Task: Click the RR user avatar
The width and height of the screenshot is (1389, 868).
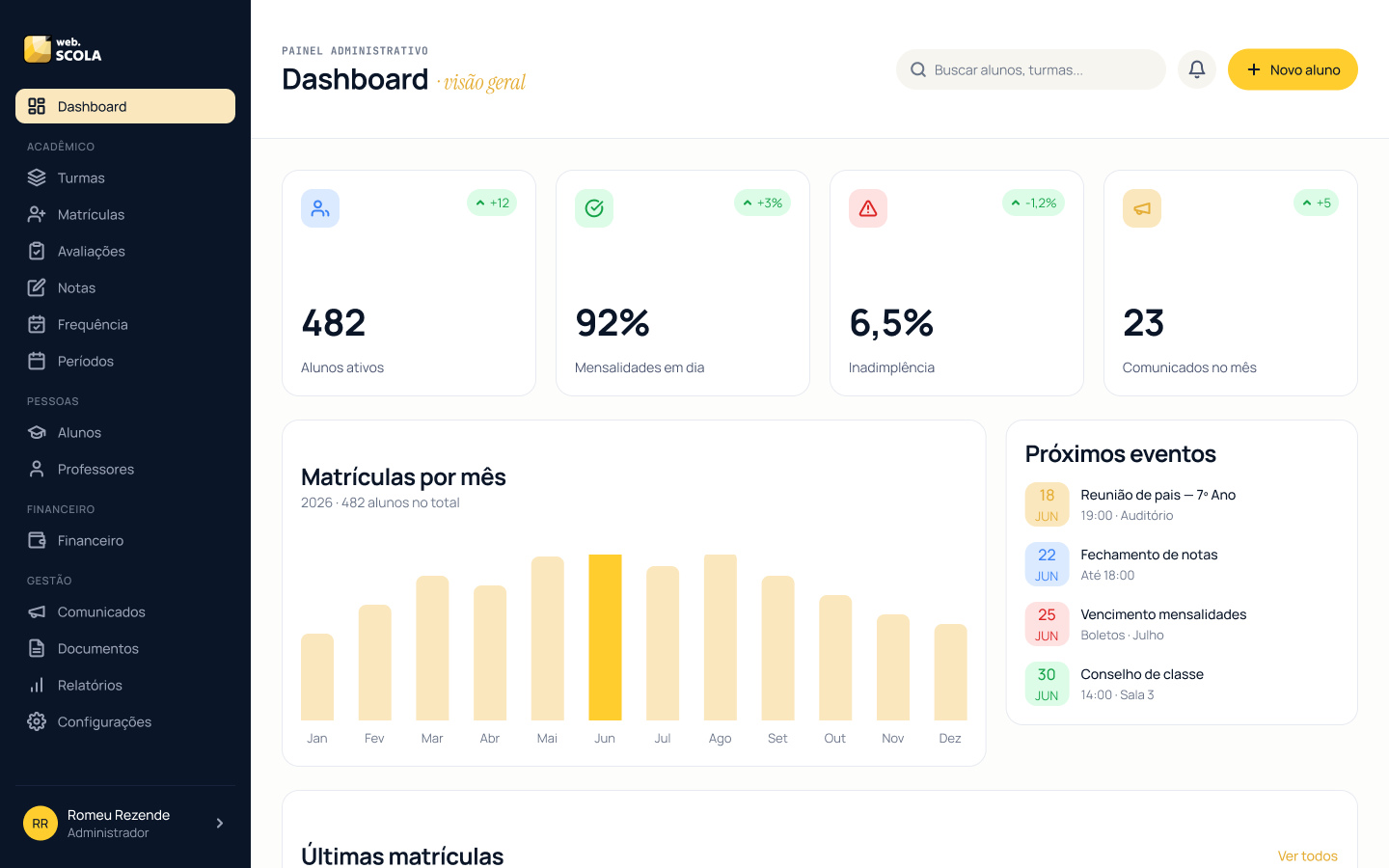Action: 41,823
